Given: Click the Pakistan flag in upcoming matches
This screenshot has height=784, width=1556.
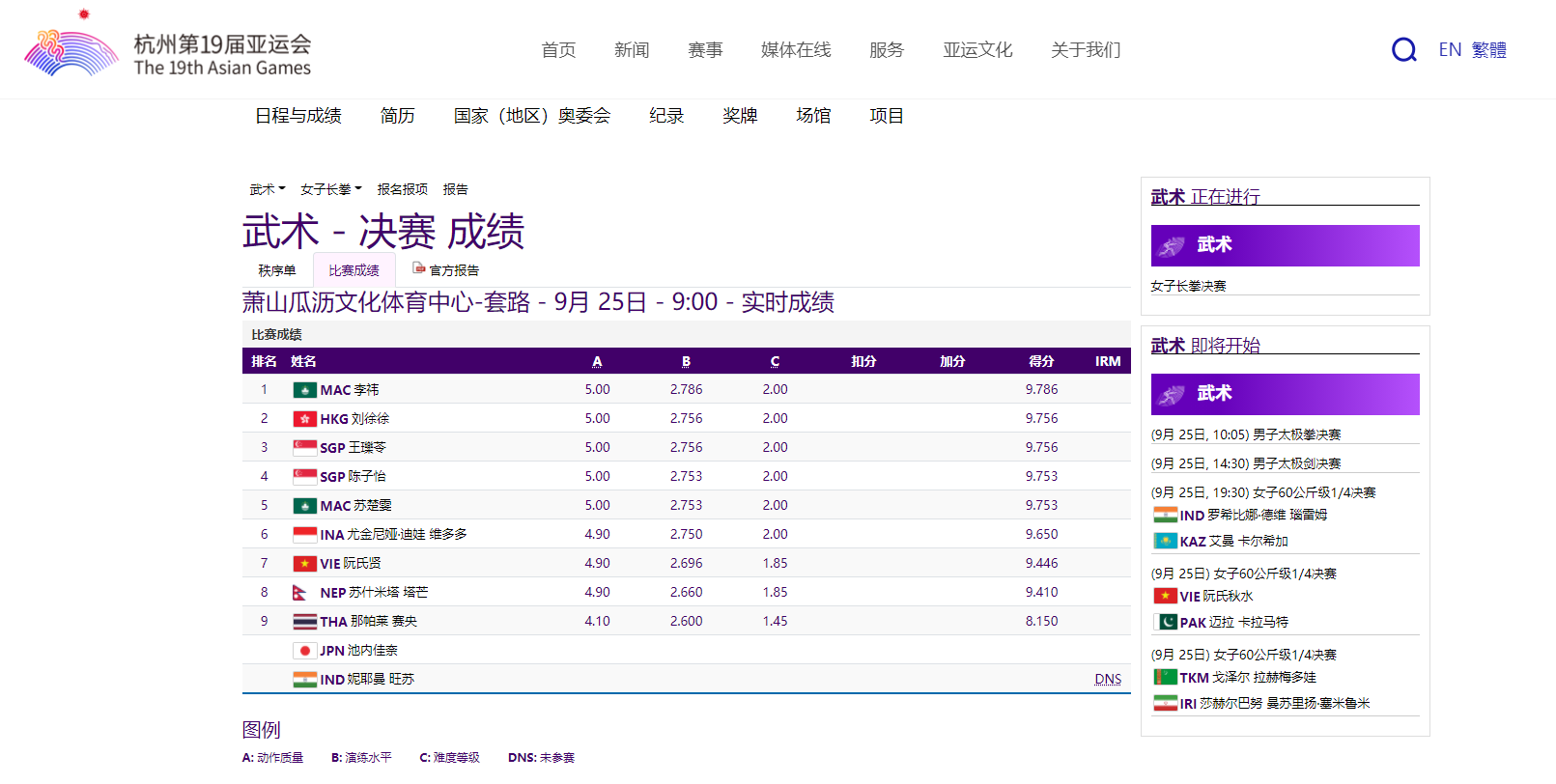Looking at the screenshot, I should click(x=1165, y=623).
